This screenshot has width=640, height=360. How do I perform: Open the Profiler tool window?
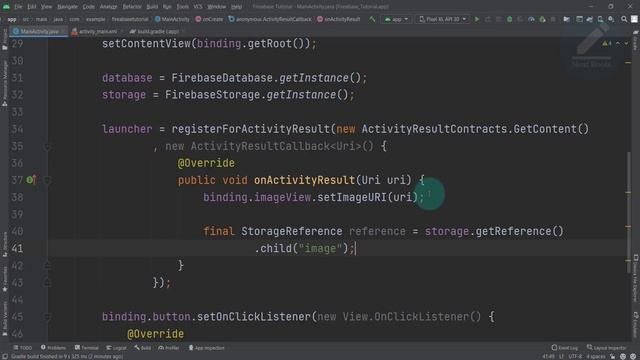pos(169,348)
